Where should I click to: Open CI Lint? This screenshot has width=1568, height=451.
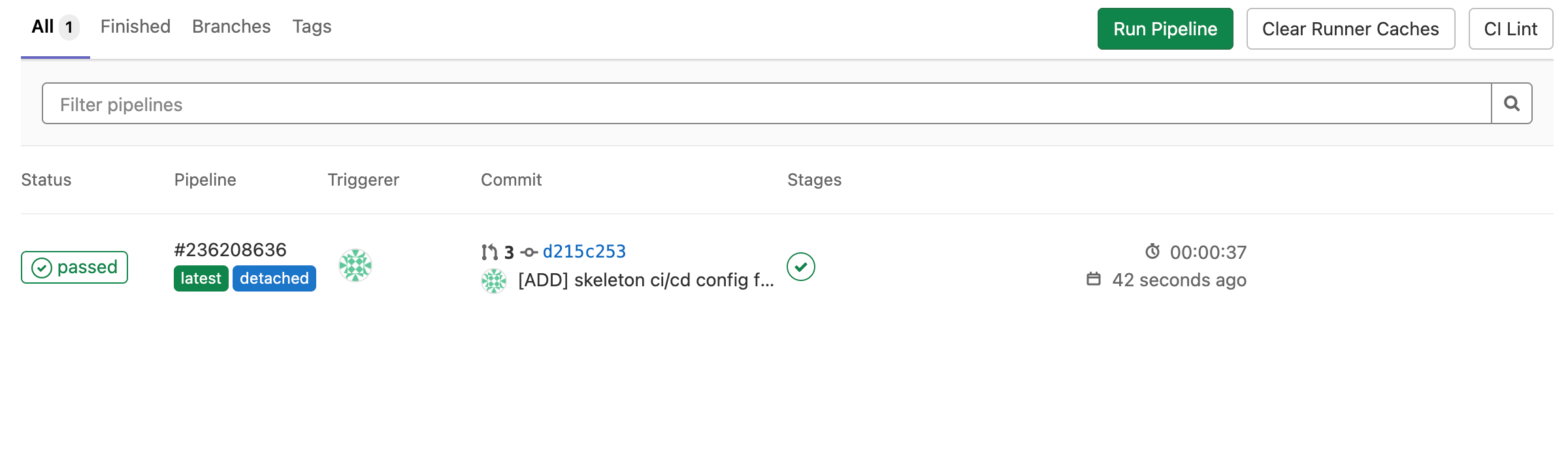[1511, 29]
